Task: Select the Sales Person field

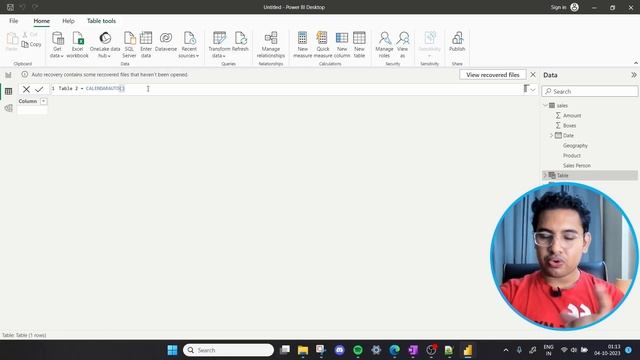Action: [577, 166]
